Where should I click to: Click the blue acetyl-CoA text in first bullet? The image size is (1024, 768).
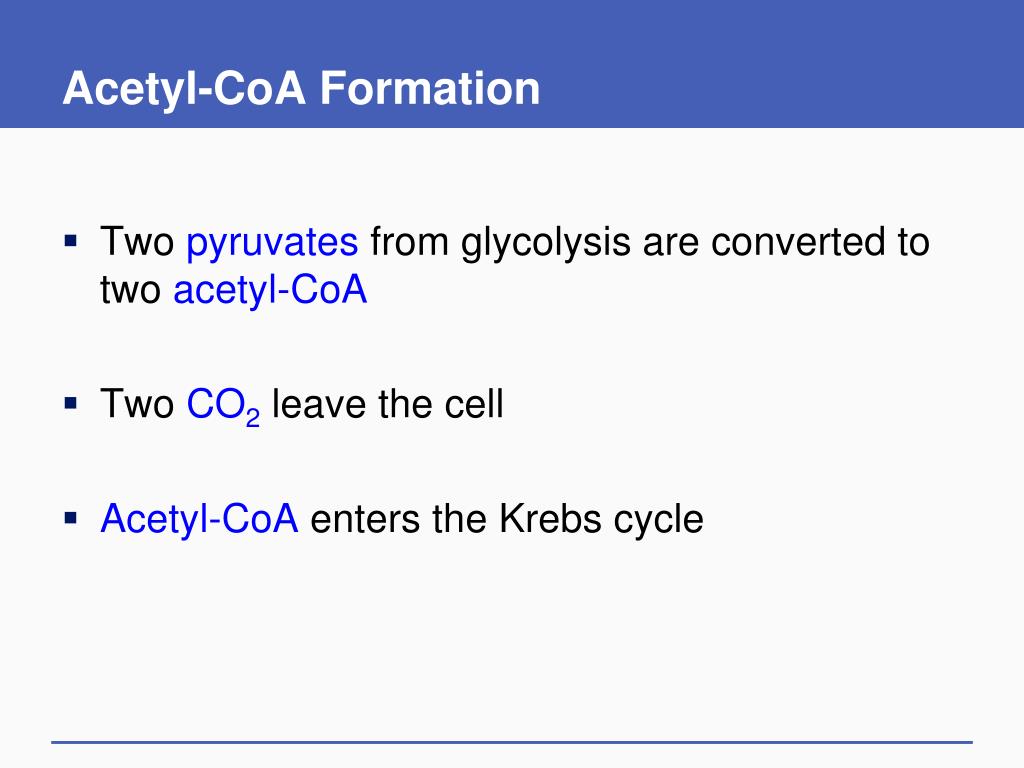pos(270,289)
